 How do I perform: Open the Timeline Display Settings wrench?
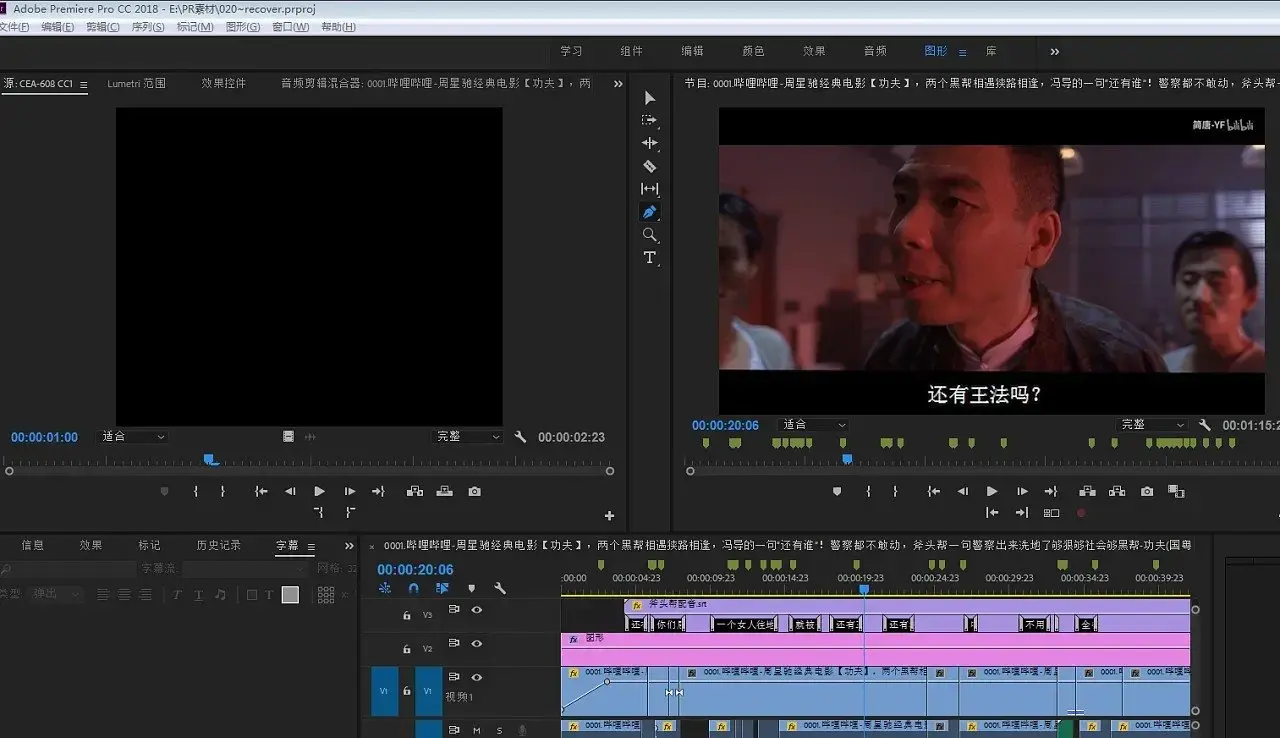(x=500, y=588)
